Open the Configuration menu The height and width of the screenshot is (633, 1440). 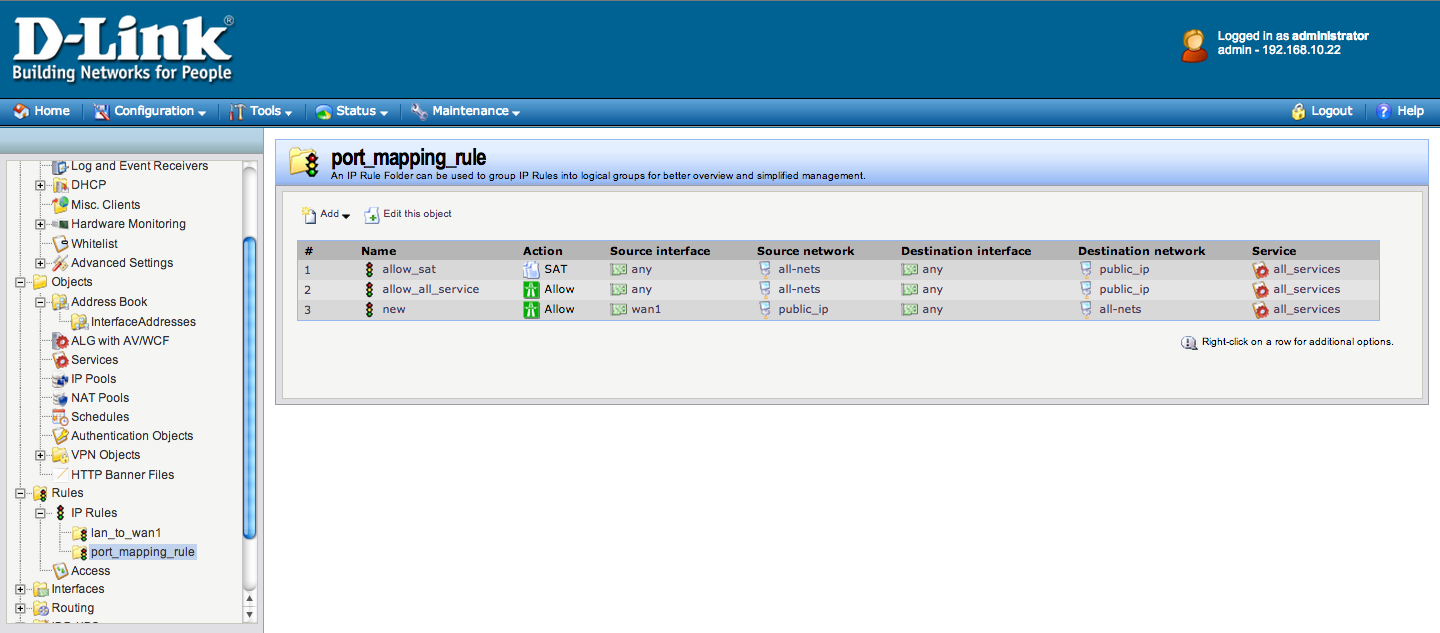tap(151, 111)
